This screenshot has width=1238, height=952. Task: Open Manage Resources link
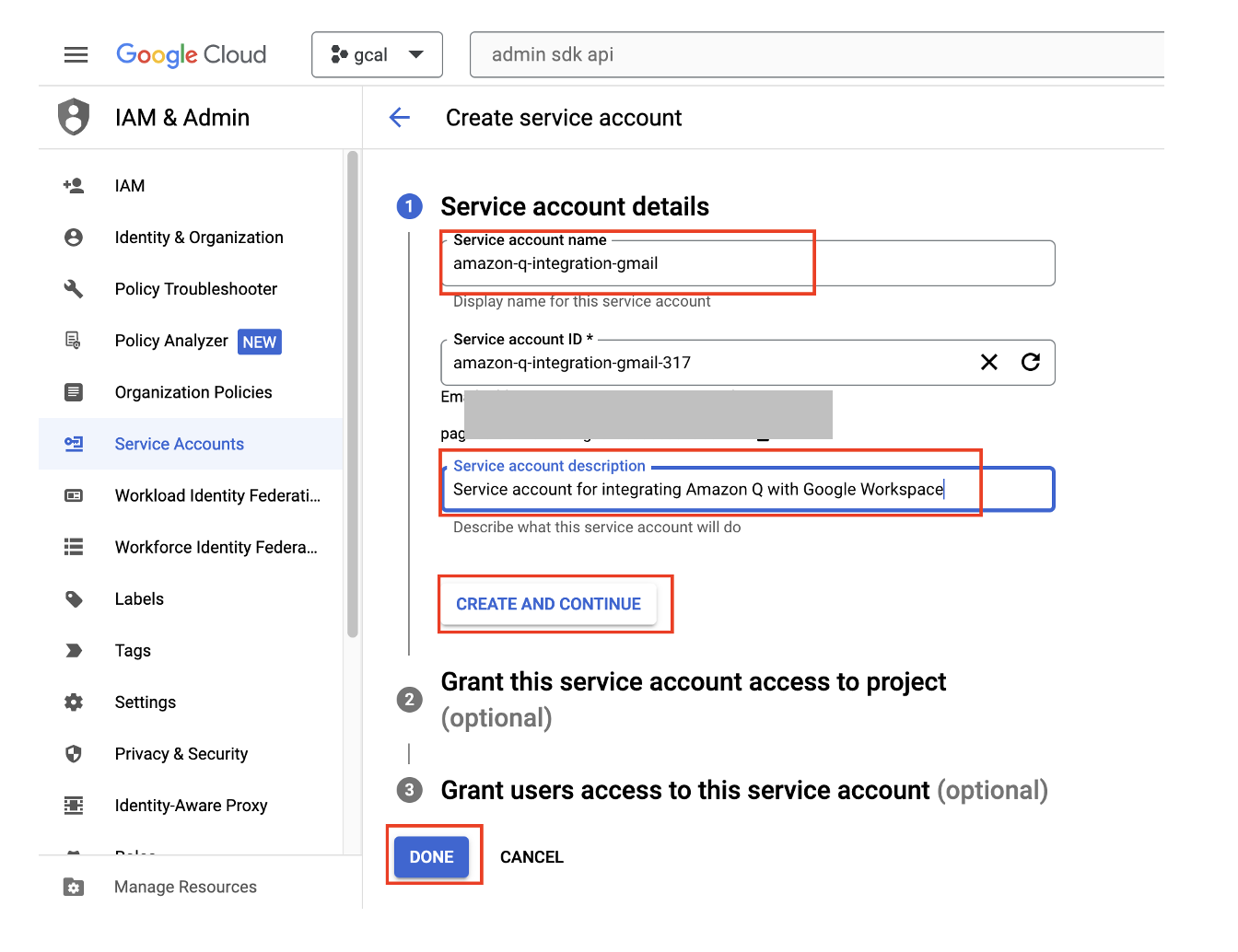point(185,888)
